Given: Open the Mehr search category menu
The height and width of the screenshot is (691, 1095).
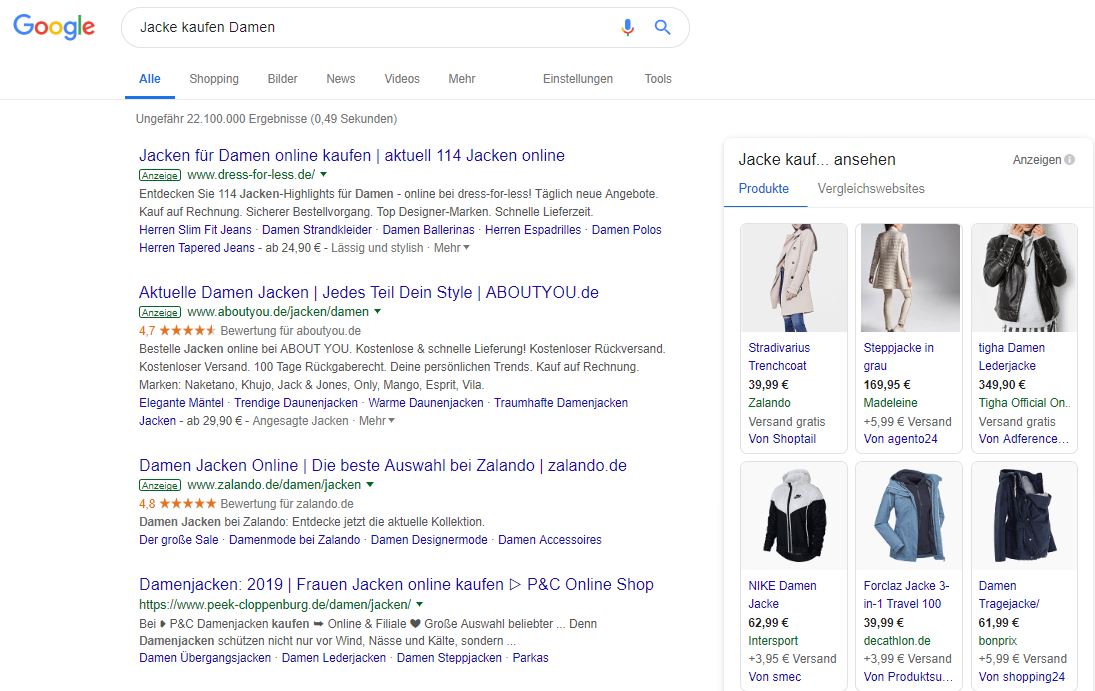Looking at the screenshot, I should click(x=462, y=79).
